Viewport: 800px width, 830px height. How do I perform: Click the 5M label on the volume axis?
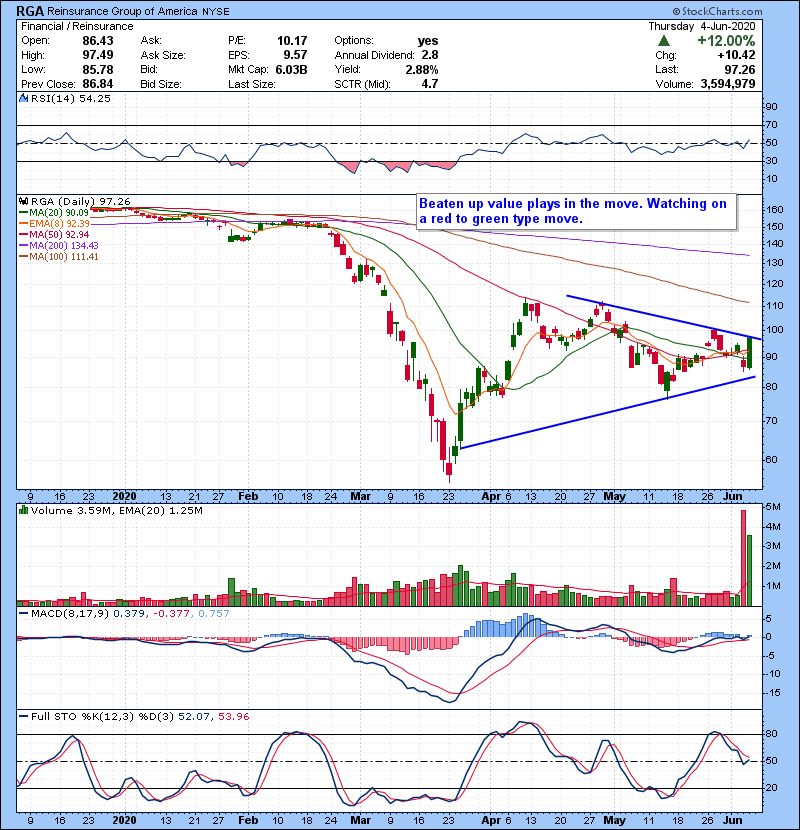774,507
